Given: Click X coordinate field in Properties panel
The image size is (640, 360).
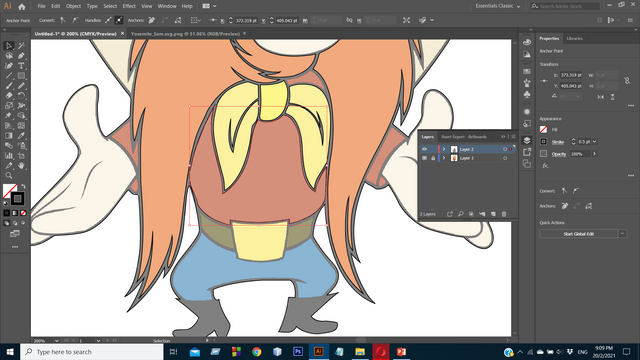Looking at the screenshot, I should pyautogui.click(x=571, y=75).
